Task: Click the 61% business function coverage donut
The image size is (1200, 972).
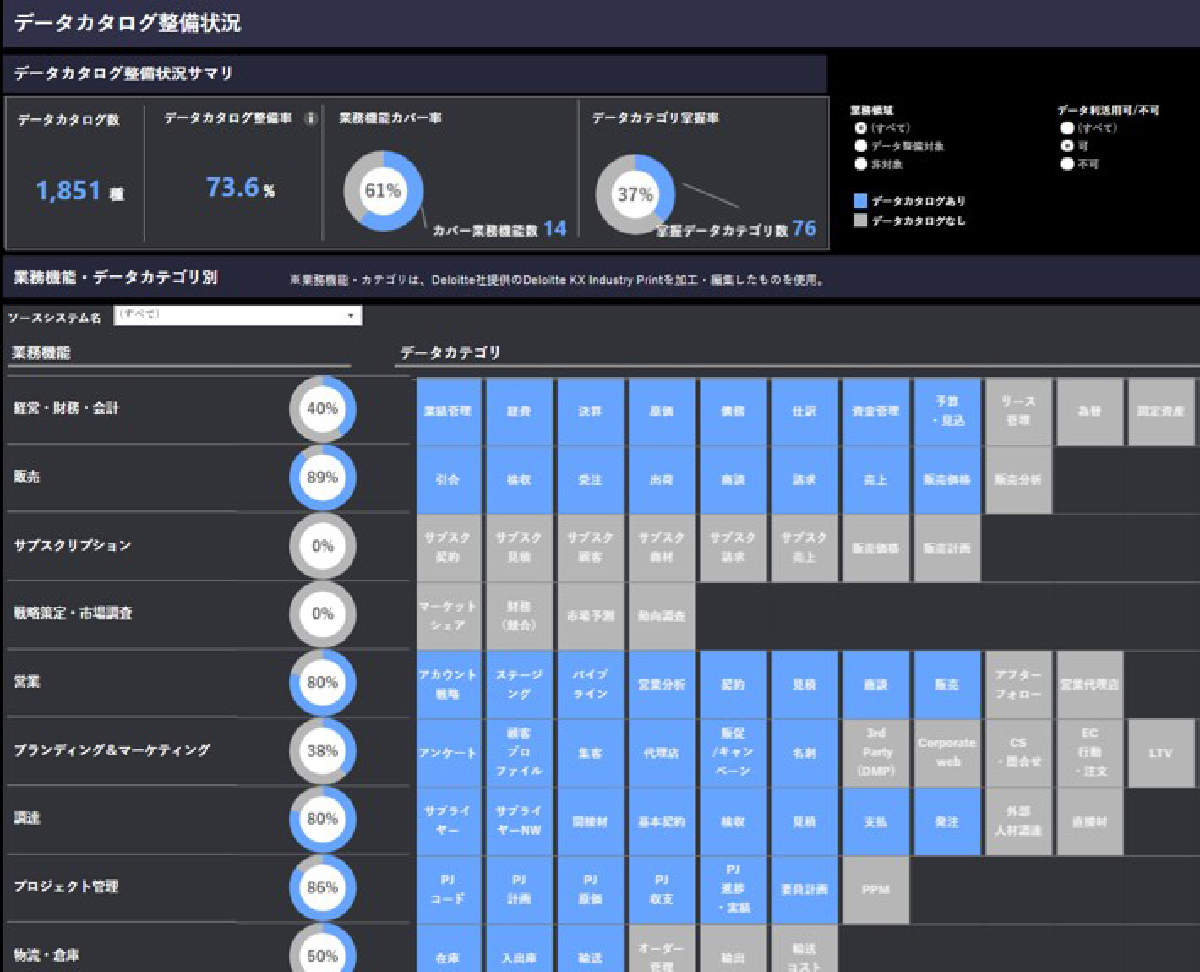Action: 383,191
